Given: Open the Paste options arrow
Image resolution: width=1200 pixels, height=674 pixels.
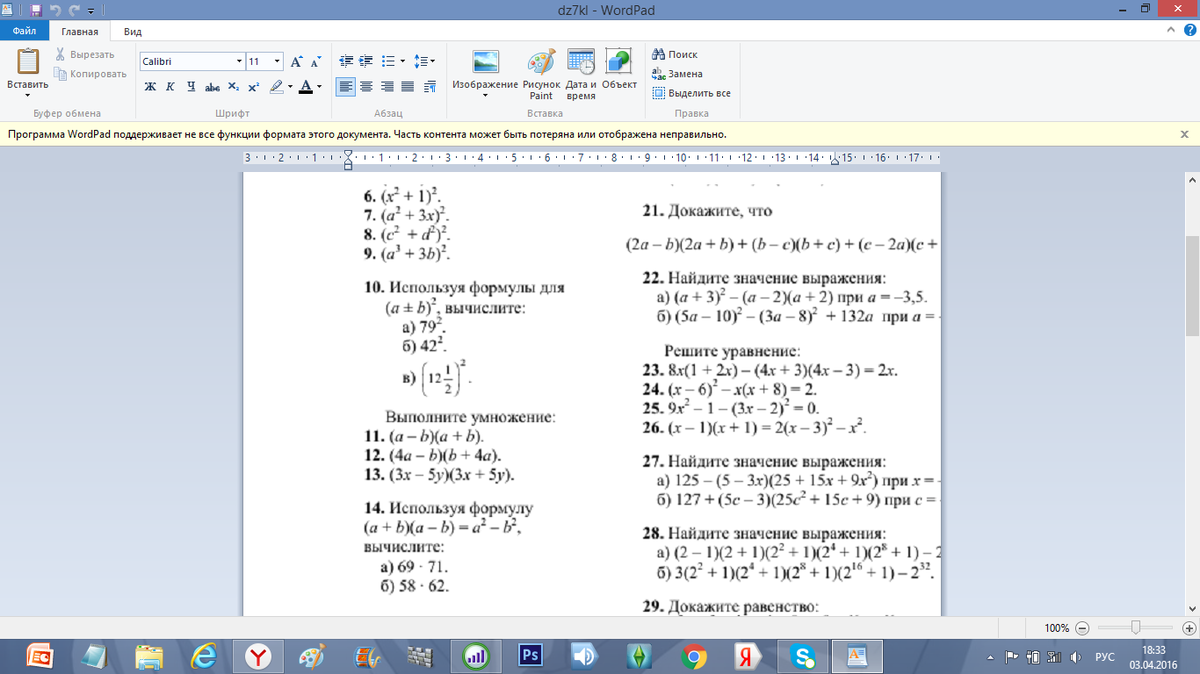Looking at the screenshot, I should pyautogui.click(x=28, y=95).
